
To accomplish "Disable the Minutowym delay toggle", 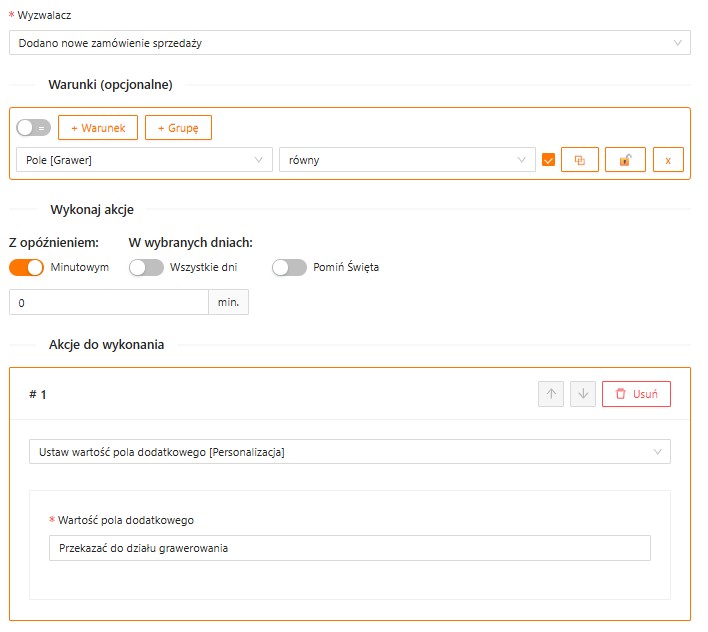I will (27, 267).
